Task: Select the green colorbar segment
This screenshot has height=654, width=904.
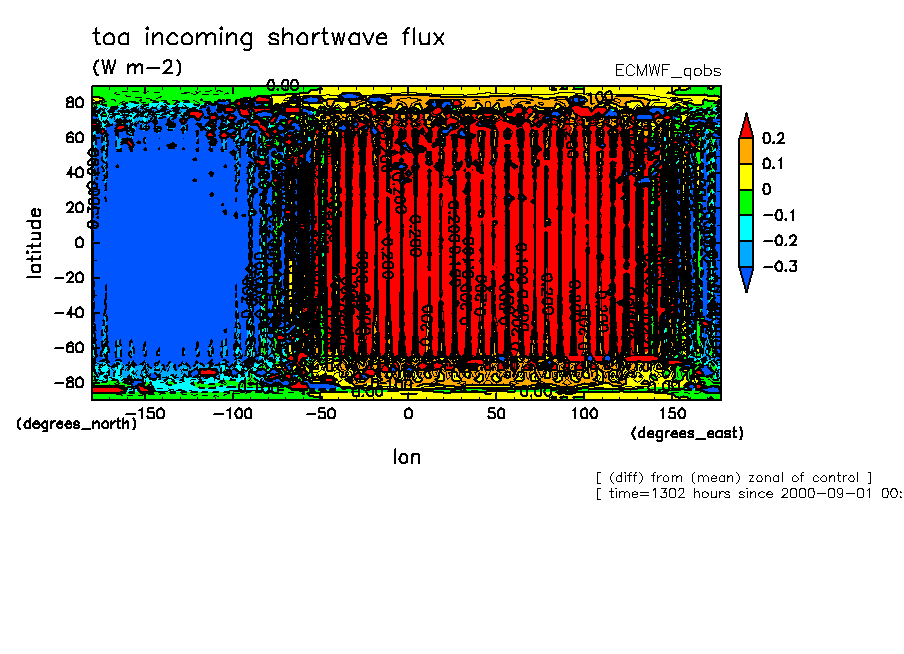Action: pos(746,202)
